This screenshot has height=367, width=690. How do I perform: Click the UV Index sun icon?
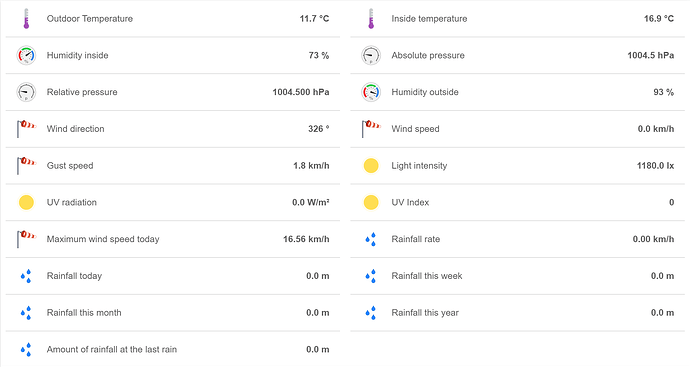click(x=371, y=202)
